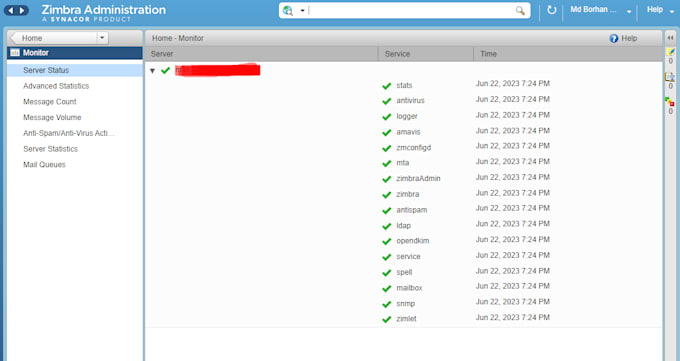Image resolution: width=680 pixels, height=361 pixels.
Task: Click the notes icon in right strip
Action: (670, 52)
